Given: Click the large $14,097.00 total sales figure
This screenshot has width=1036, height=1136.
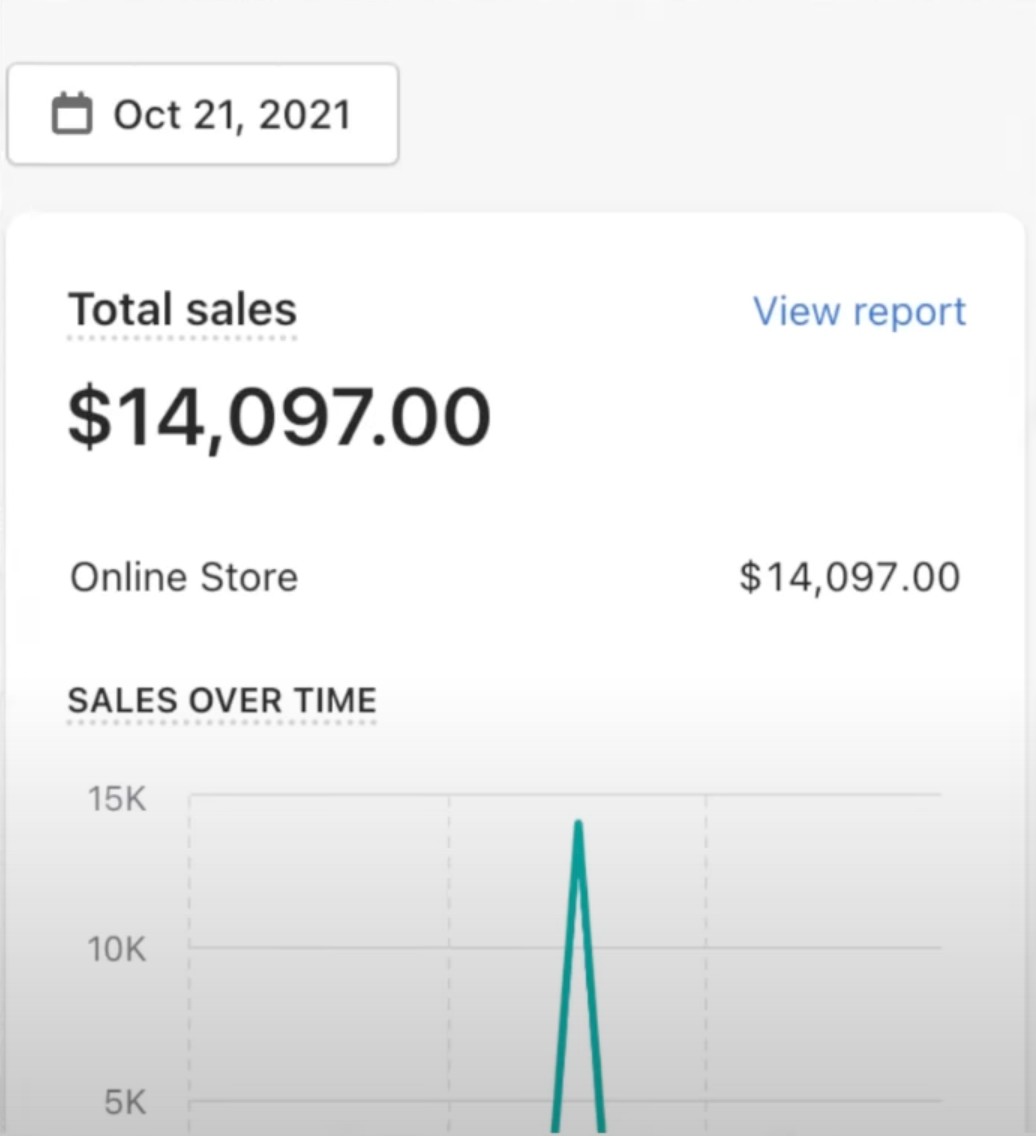Looking at the screenshot, I should click(x=279, y=416).
